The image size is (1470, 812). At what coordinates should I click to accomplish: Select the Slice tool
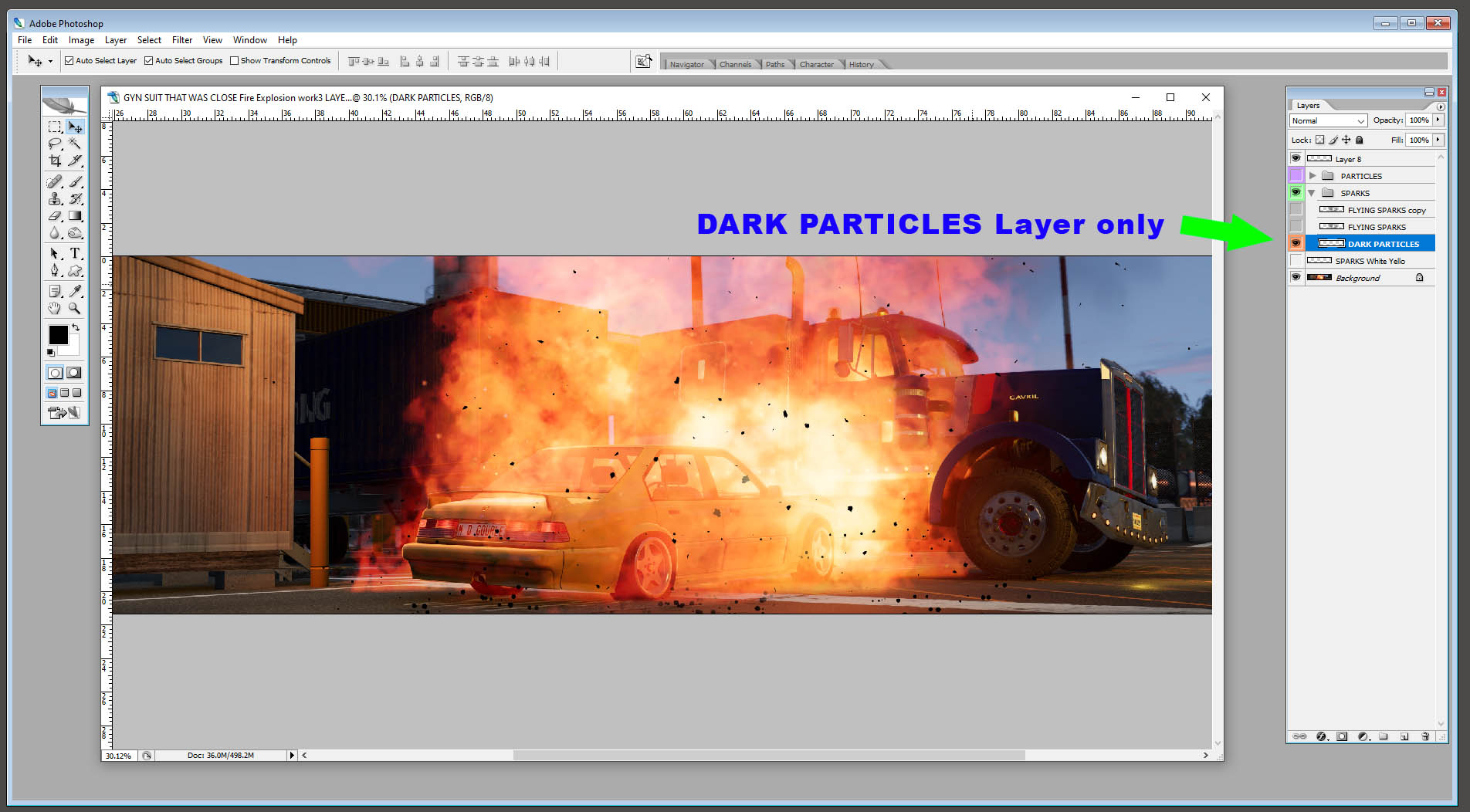point(75,161)
